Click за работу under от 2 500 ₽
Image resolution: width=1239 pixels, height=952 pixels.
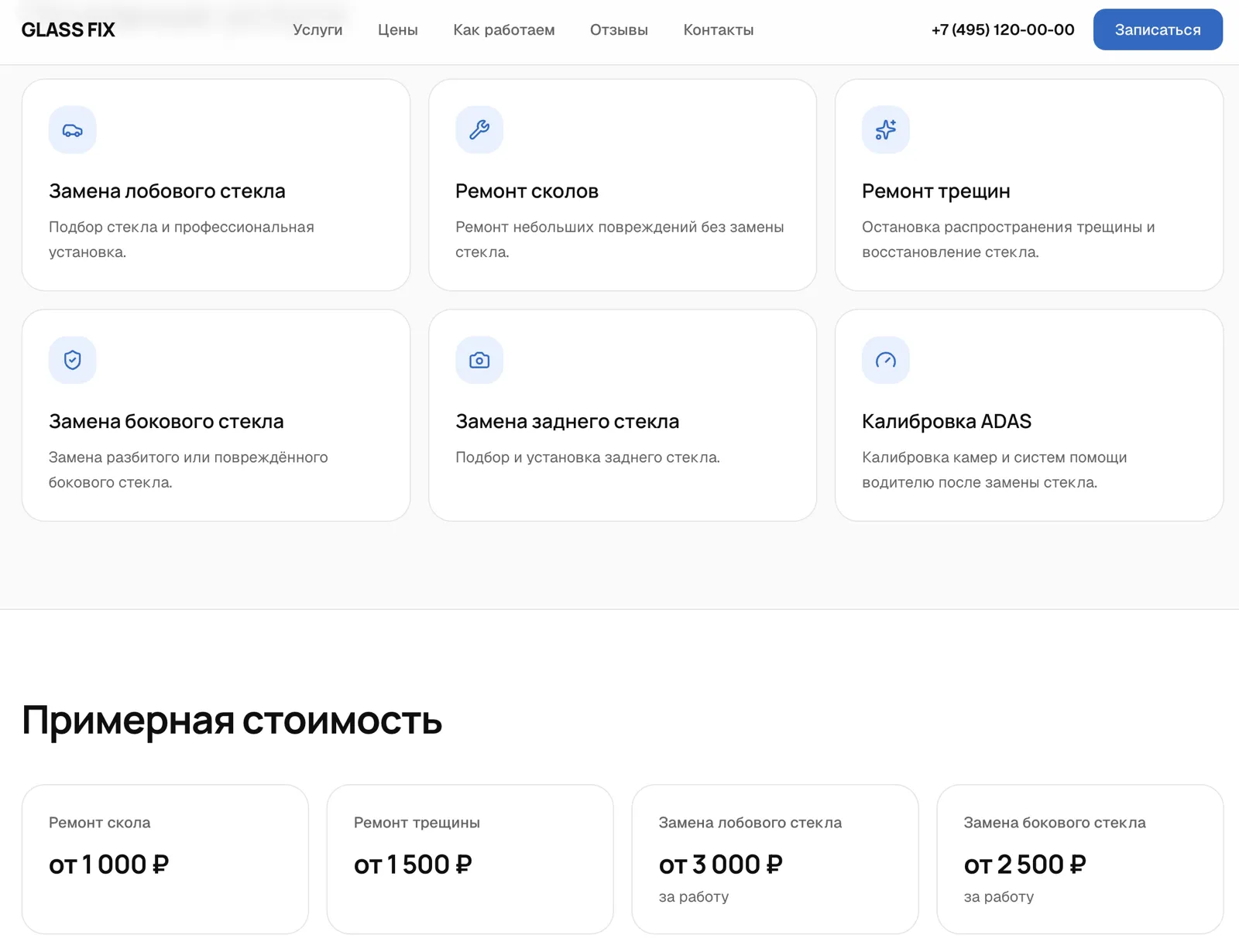pos(999,897)
